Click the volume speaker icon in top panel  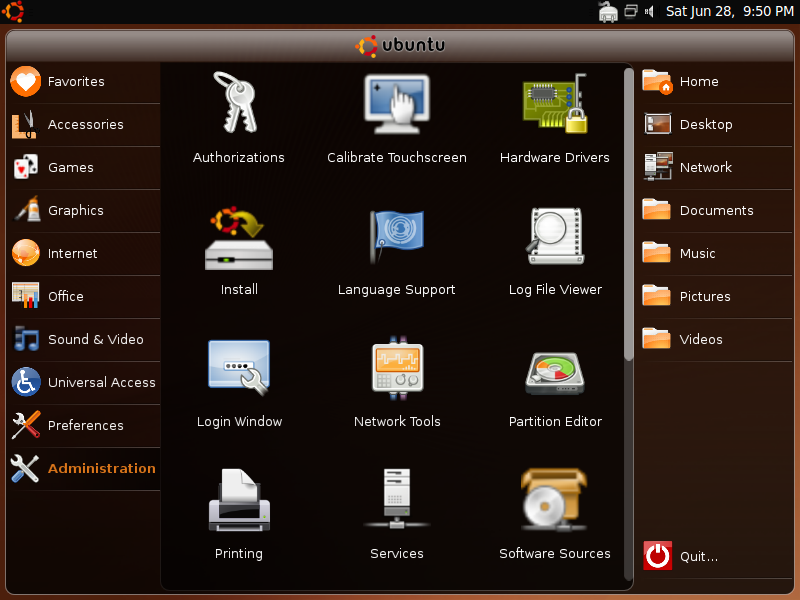(649, 12)
